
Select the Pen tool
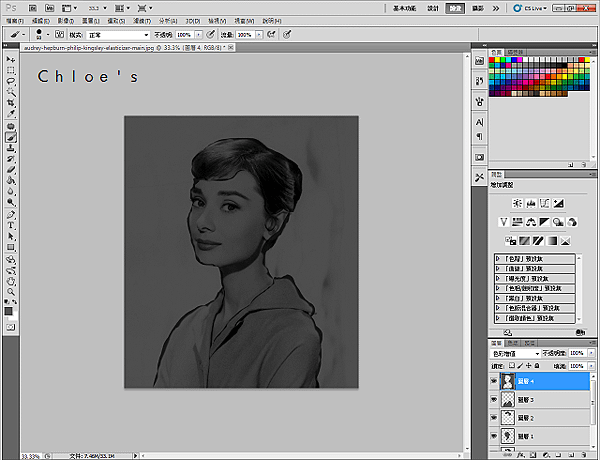[11, 215]
